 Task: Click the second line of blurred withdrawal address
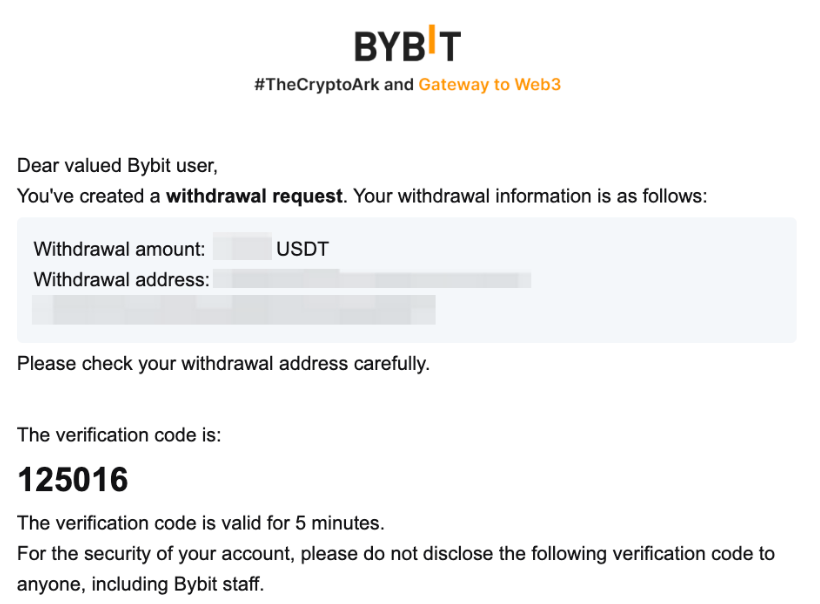pos(234,309)
